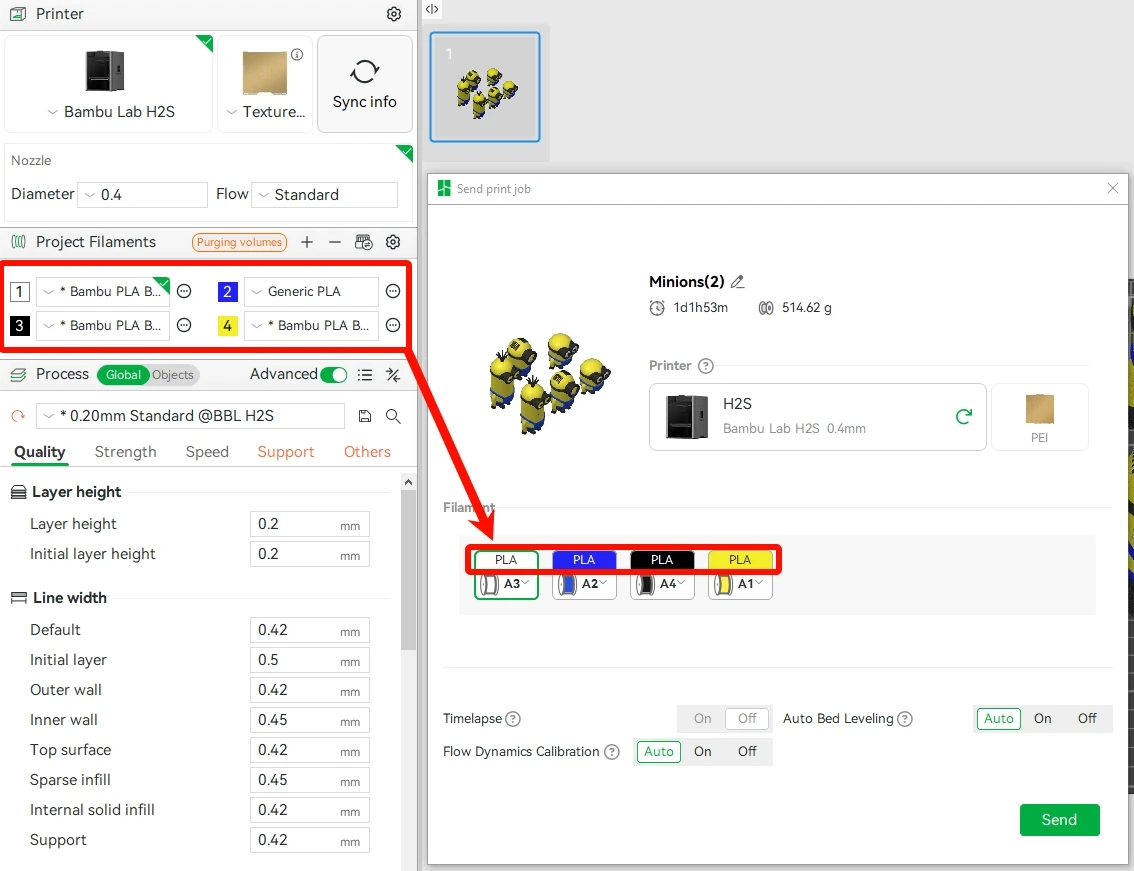Click the Printer help question icon
The height and width of the screenshot is (871, 1134).
click(x=705, y=366)
